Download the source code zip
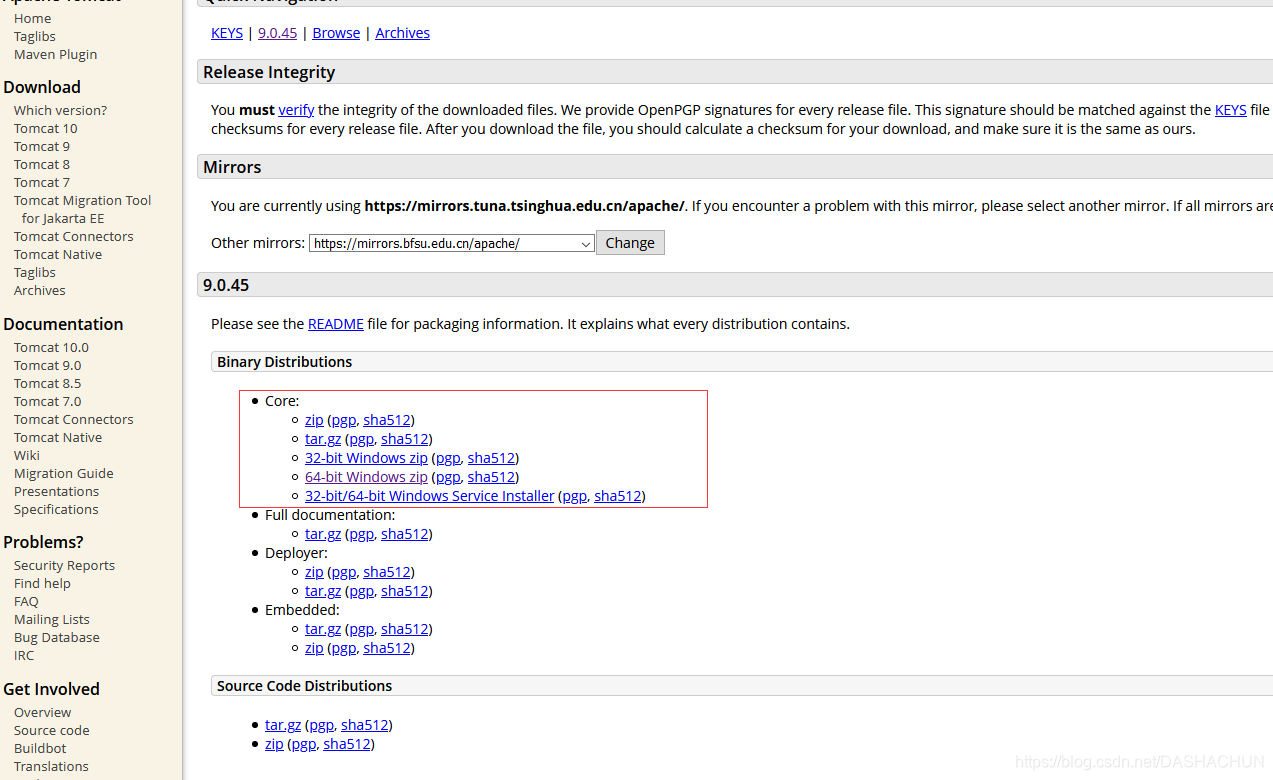Viewport: 1273px width, 780px height. tap(274, 744)
